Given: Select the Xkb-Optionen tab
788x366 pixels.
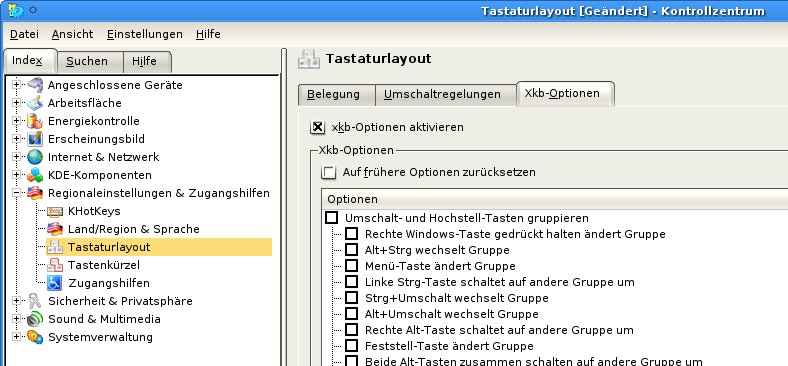Looking at the screenshot, I should point(565,94).
